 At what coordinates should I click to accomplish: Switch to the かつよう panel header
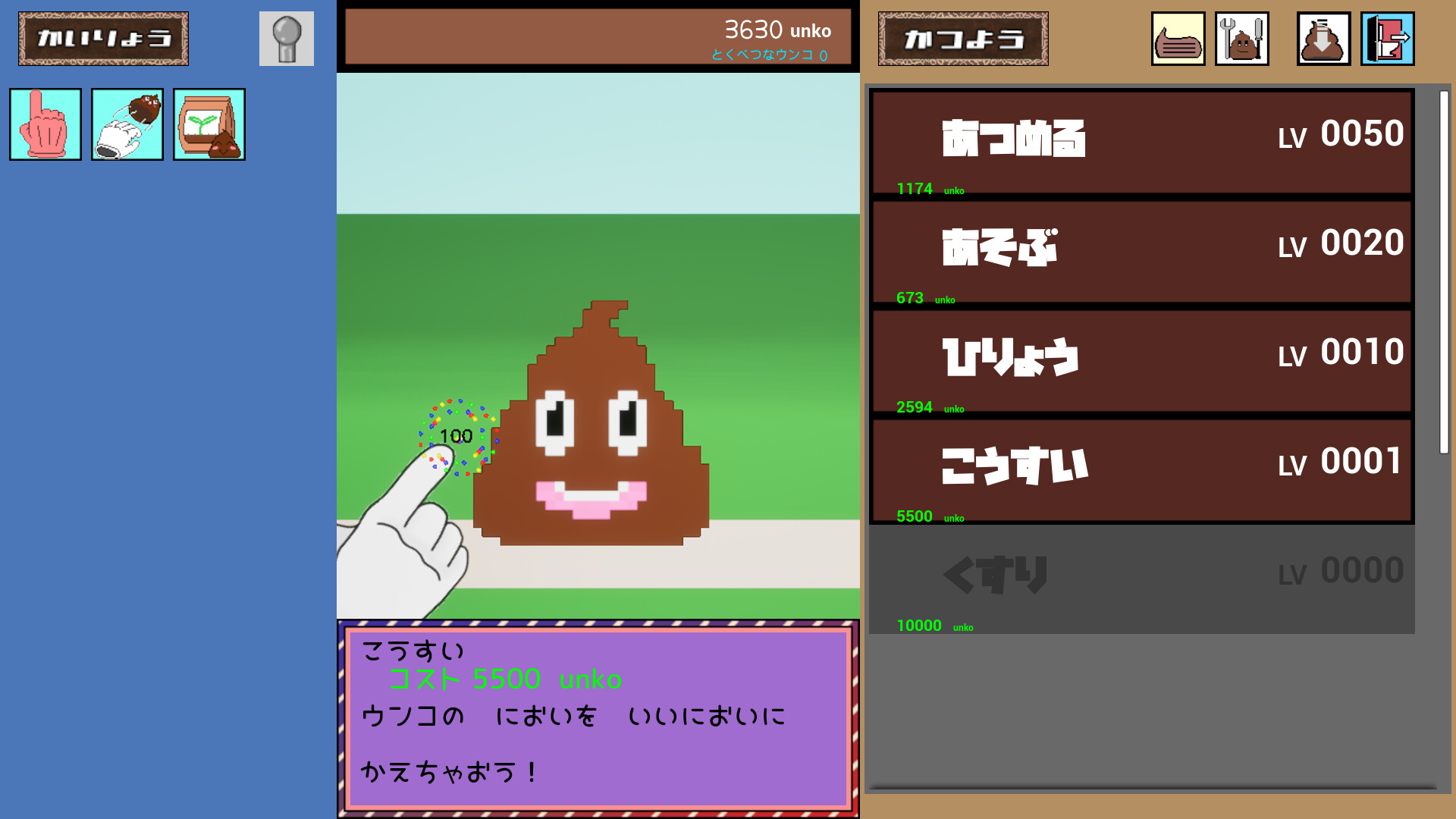[963, 38]
